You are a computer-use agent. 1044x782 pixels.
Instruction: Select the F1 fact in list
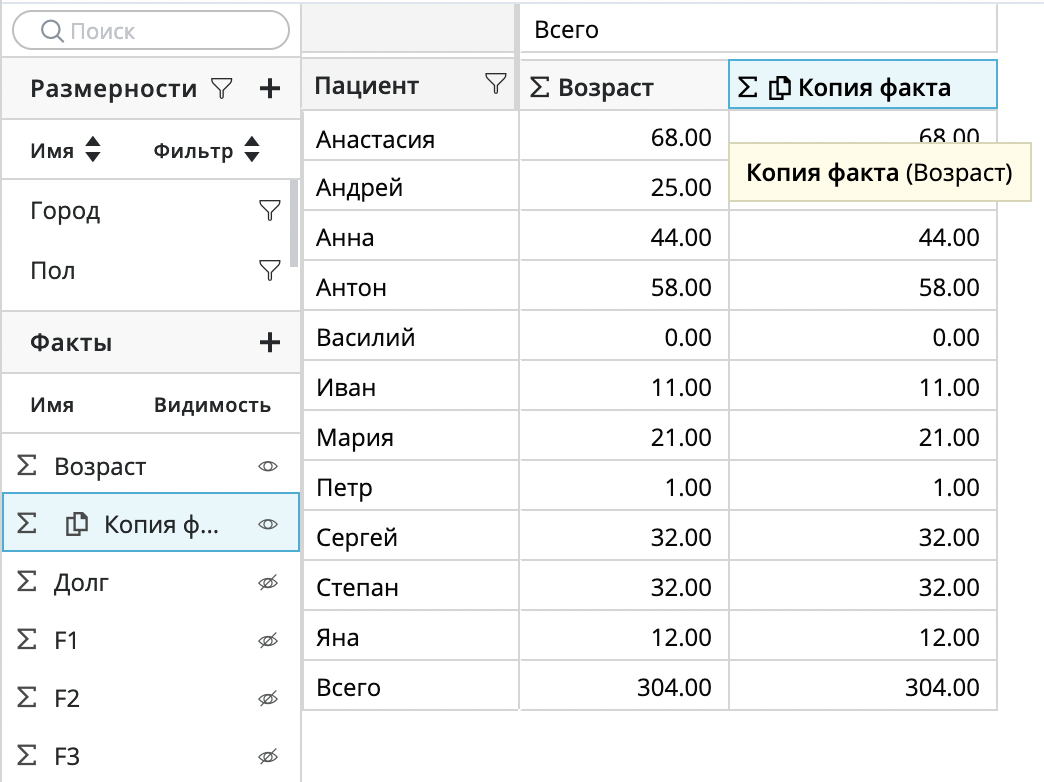pyautogui.click(x=66, y=640)
